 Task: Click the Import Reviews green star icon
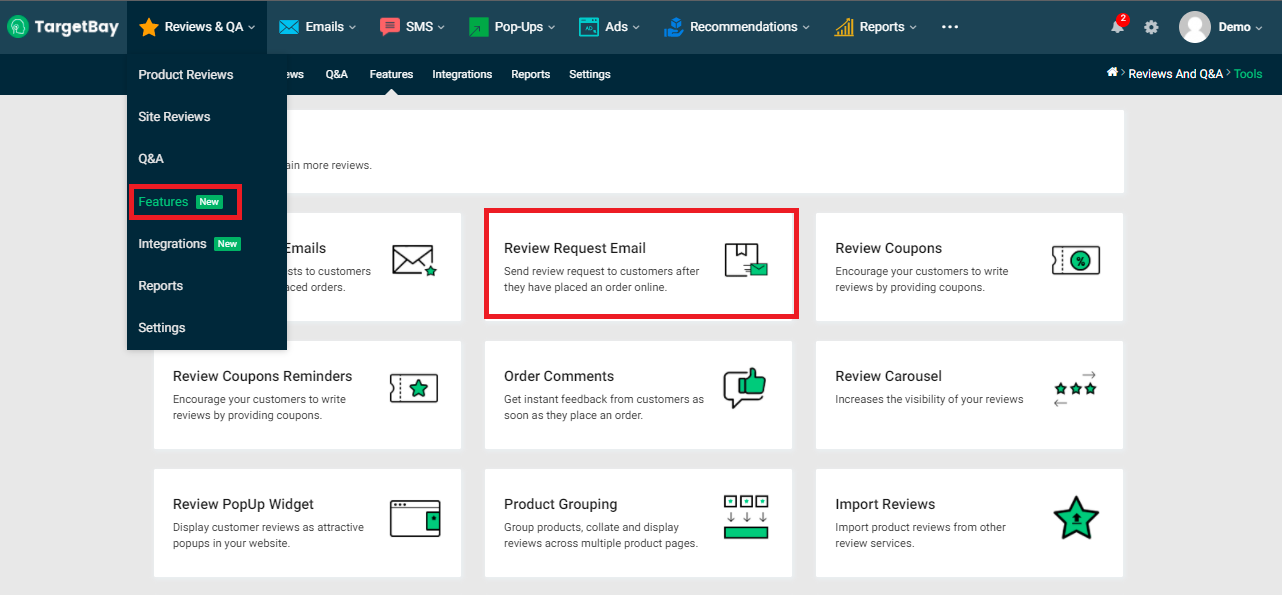[x=1076, y=517]
